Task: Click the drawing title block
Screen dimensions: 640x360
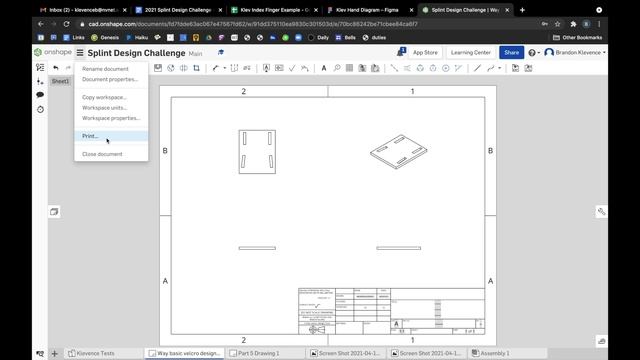Action: click(391, 311)
